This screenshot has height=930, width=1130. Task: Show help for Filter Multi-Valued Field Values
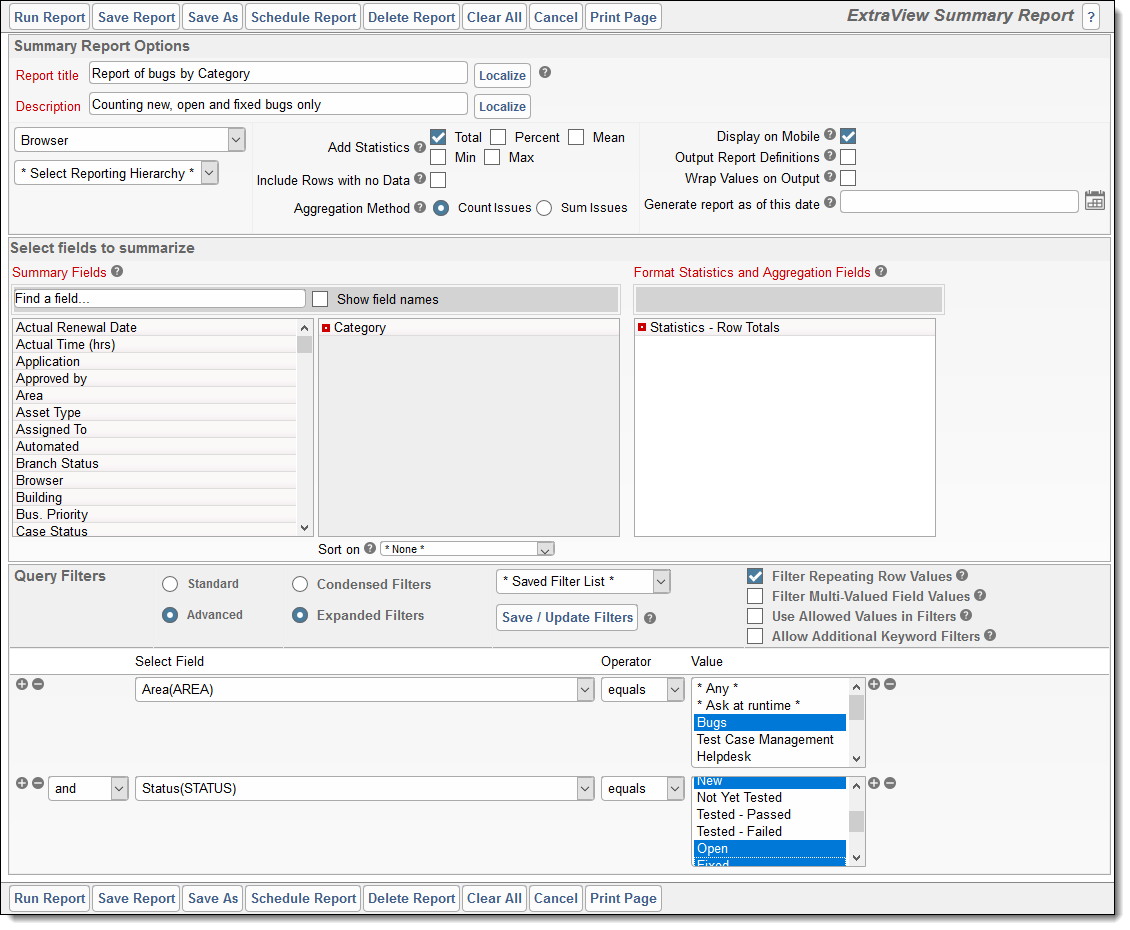979,595
